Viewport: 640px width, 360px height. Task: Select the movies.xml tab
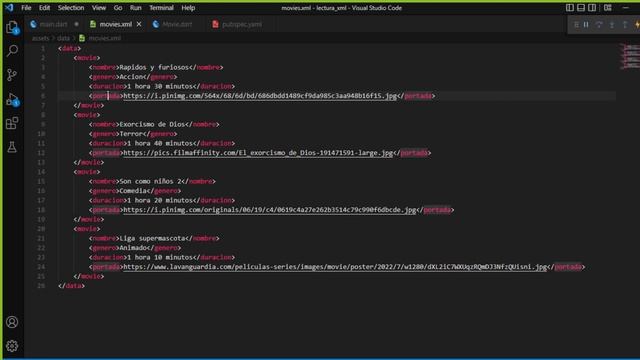[x=116, y=24]
